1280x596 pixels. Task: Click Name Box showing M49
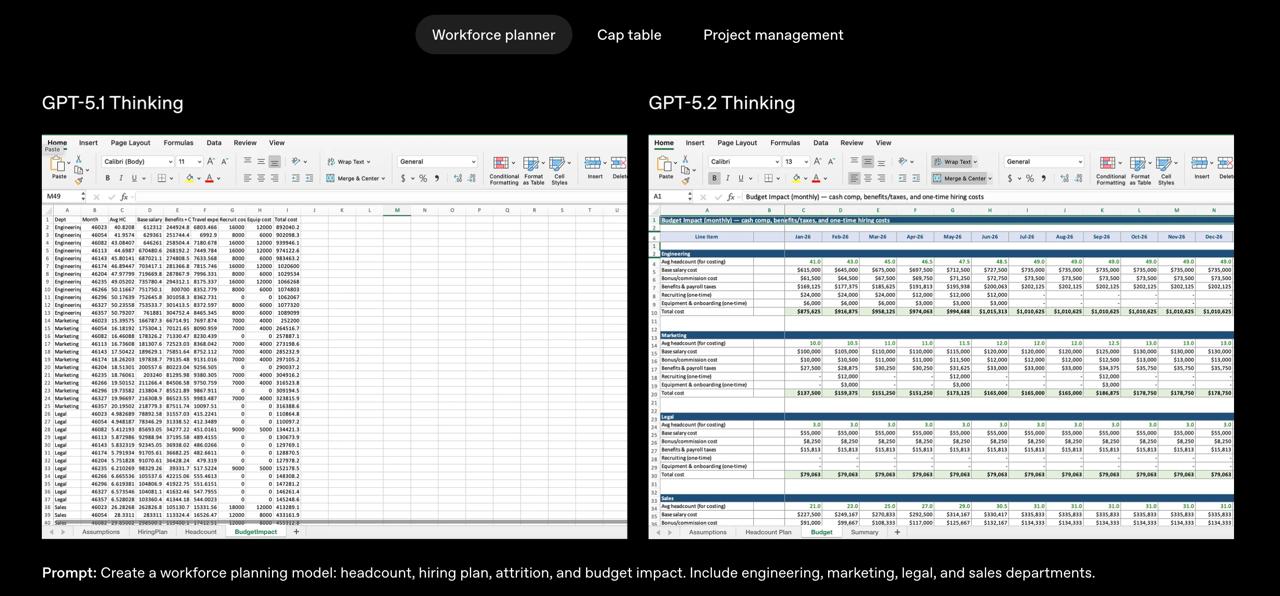64,197
